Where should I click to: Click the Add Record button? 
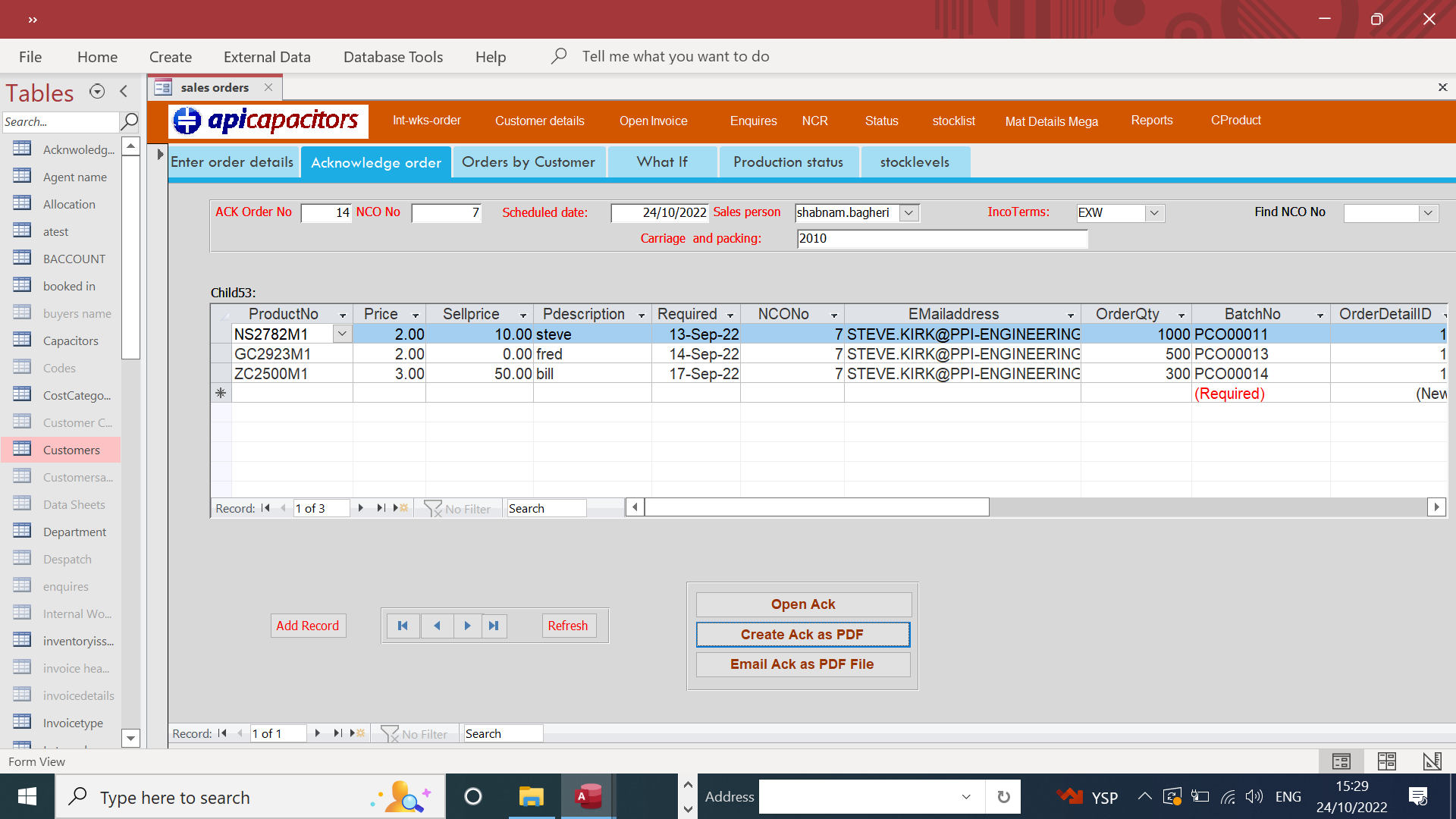point(307,626)
